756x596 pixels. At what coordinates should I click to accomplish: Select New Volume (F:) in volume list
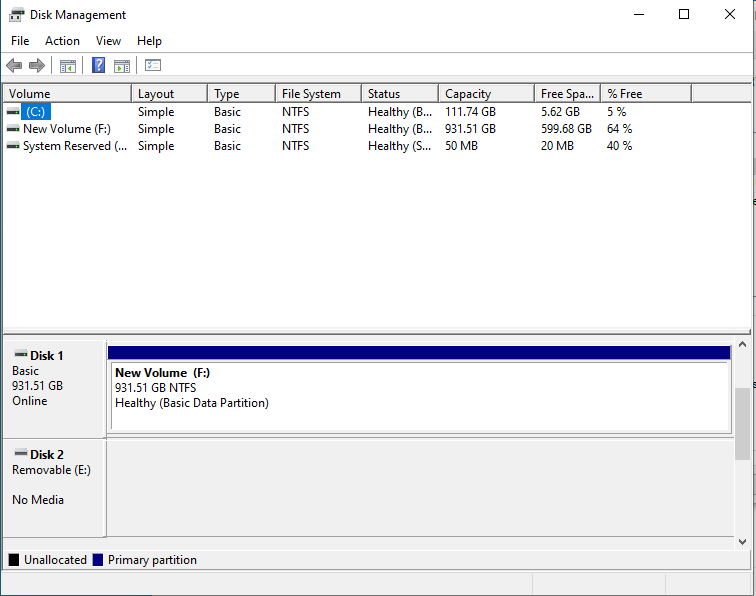[x=66, y=129]
